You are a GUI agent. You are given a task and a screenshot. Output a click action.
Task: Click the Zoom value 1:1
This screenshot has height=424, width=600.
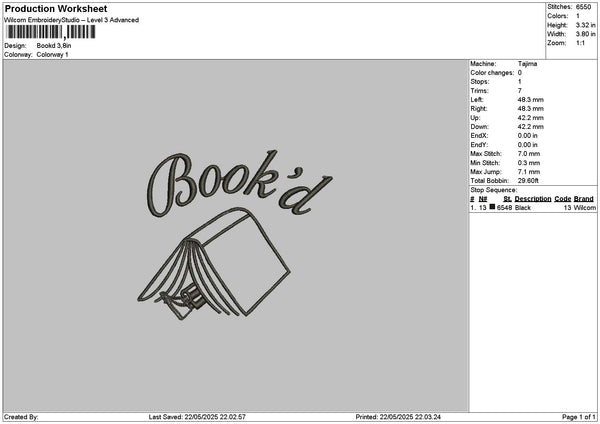[580, 43]
